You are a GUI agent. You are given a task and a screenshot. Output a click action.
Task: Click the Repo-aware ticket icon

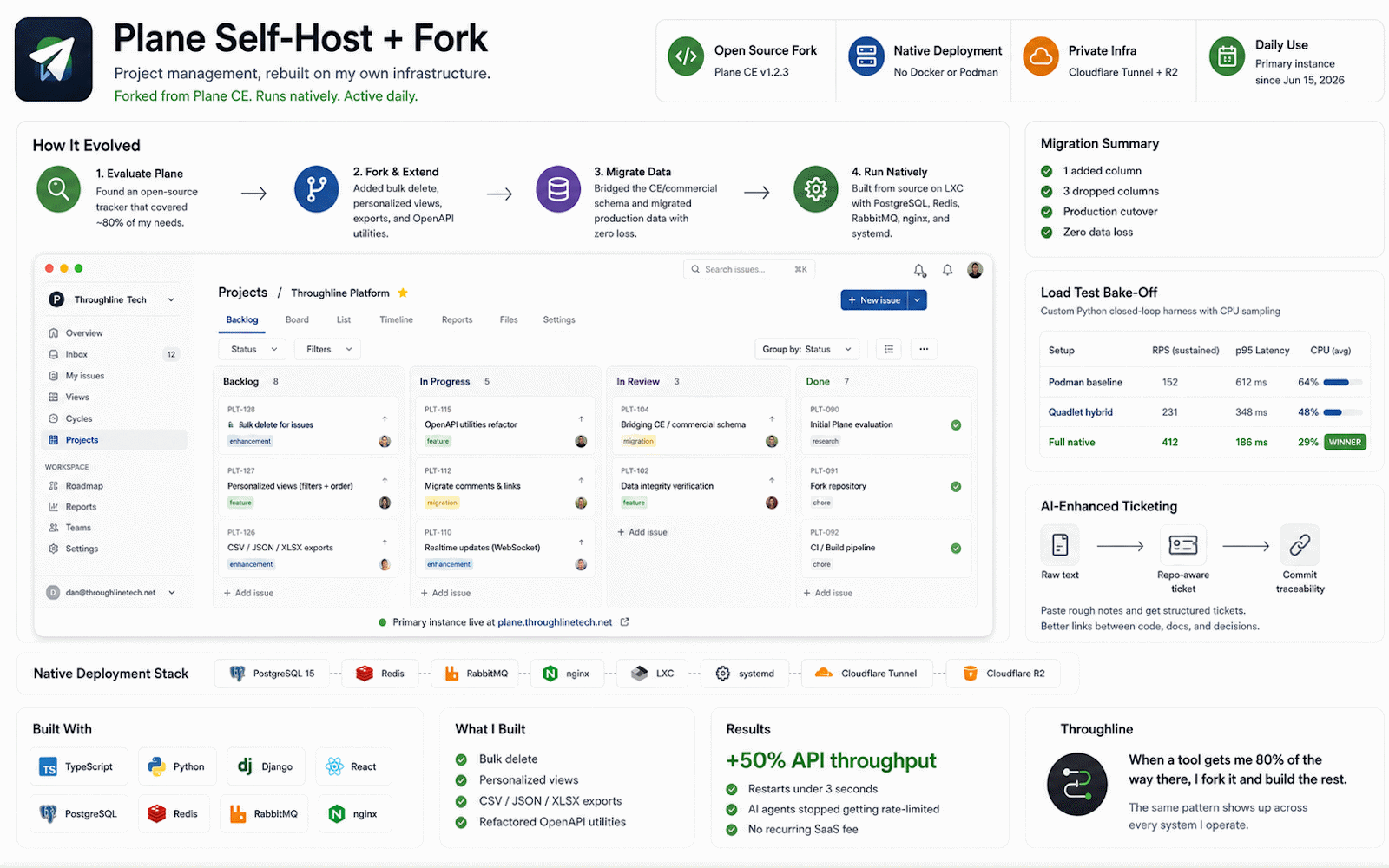pos(1183,545)
